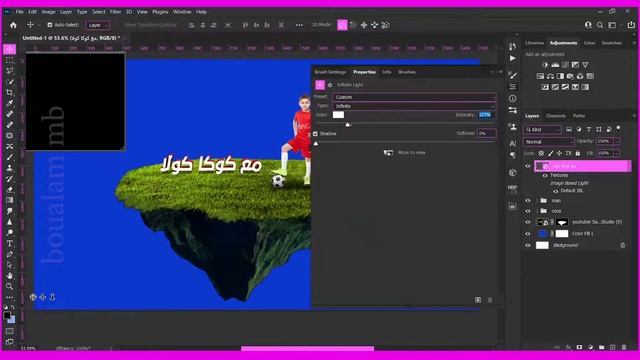Select the Clone Stamp tool

[9, 168]
